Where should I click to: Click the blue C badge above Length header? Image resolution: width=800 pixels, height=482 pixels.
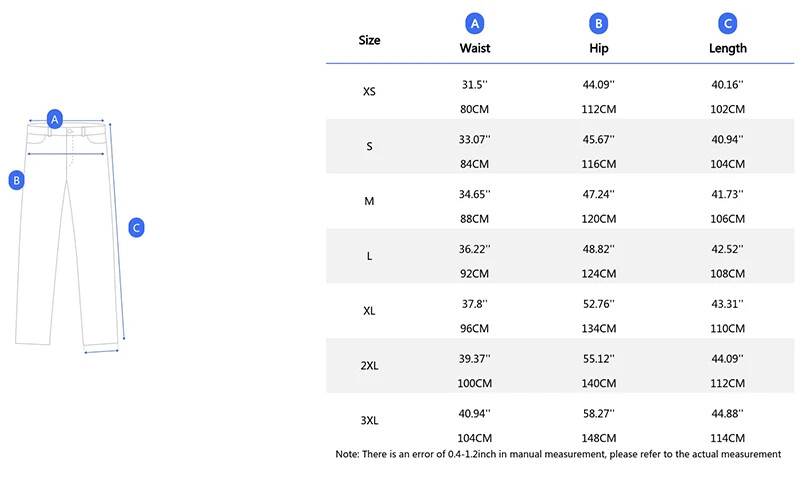click(728, 24)
